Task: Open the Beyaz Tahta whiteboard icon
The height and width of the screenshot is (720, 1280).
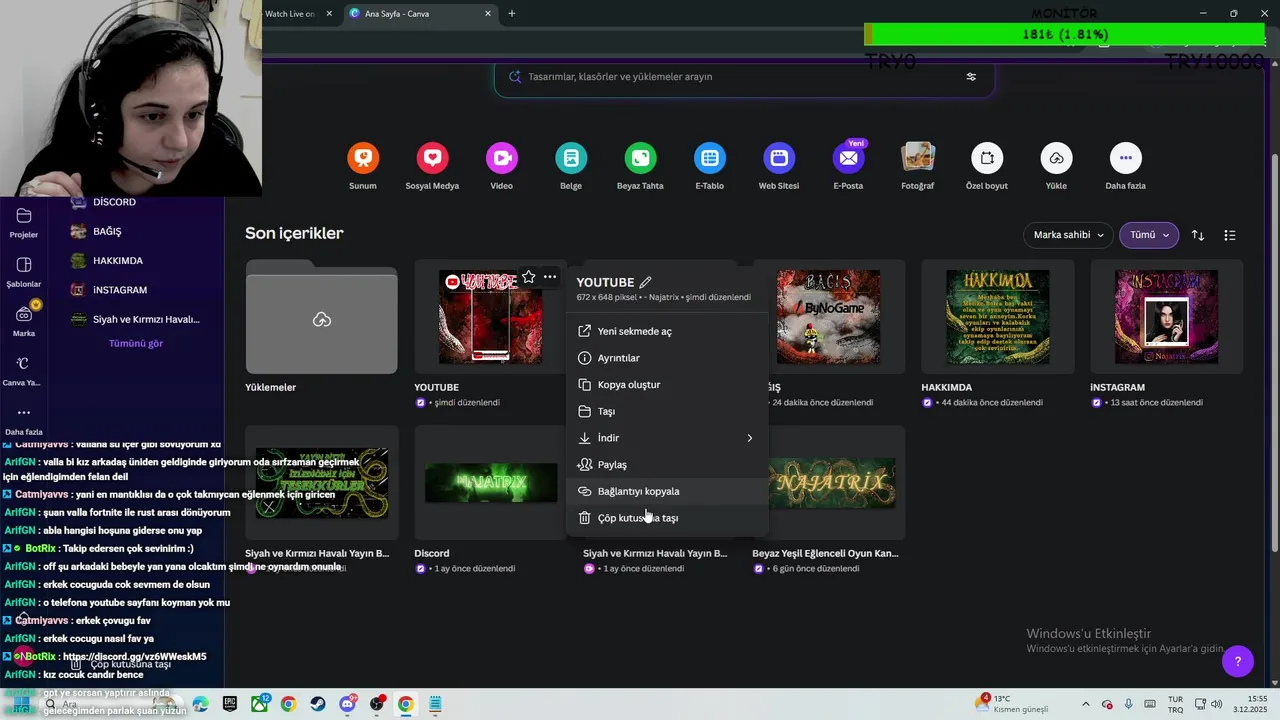Action: pyautogui.click(x=640, y=158)
